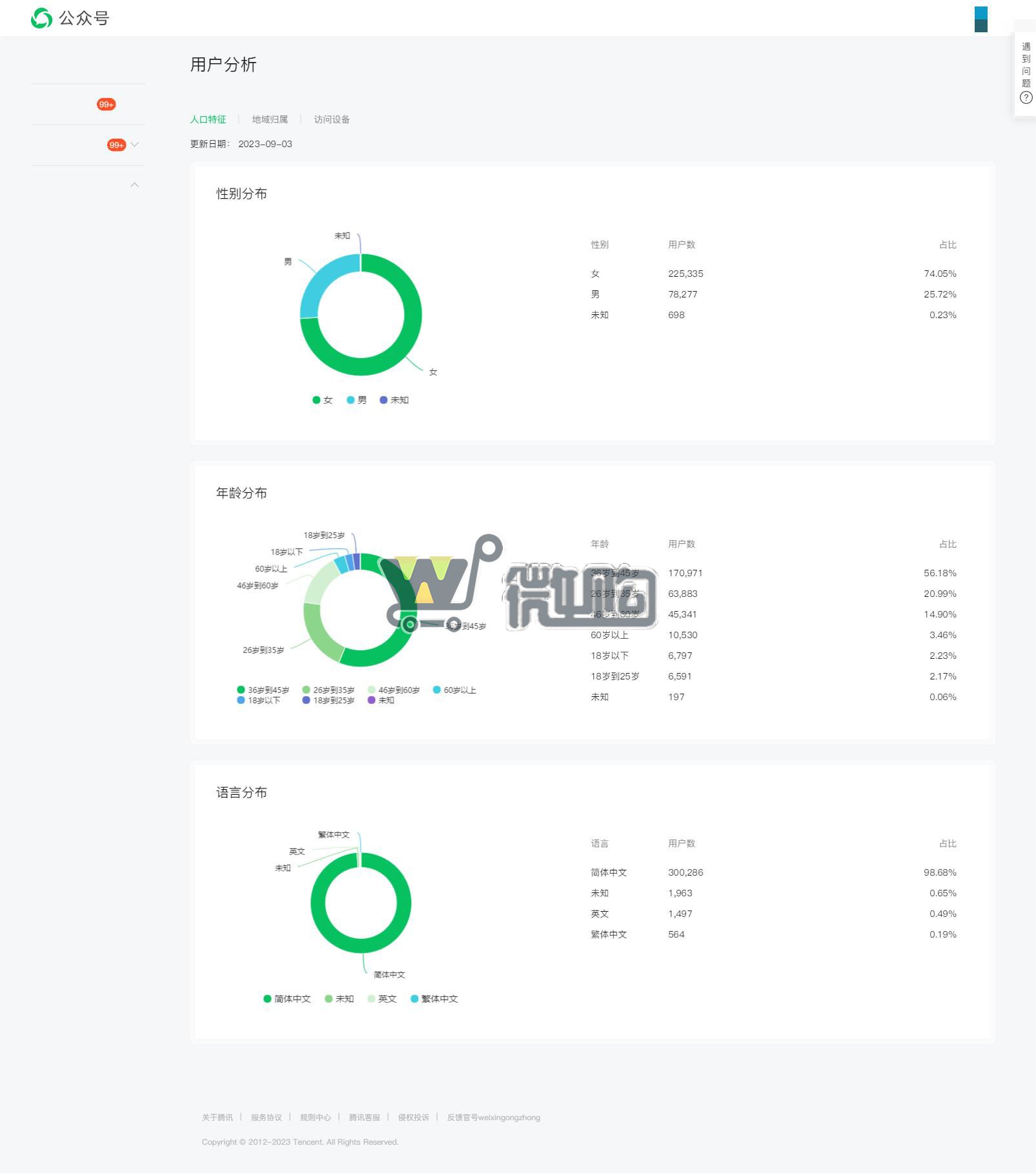Toggle 简体中文 legend in language chart
Viewport: 1036px width, 1175px height.
(287, 999)
